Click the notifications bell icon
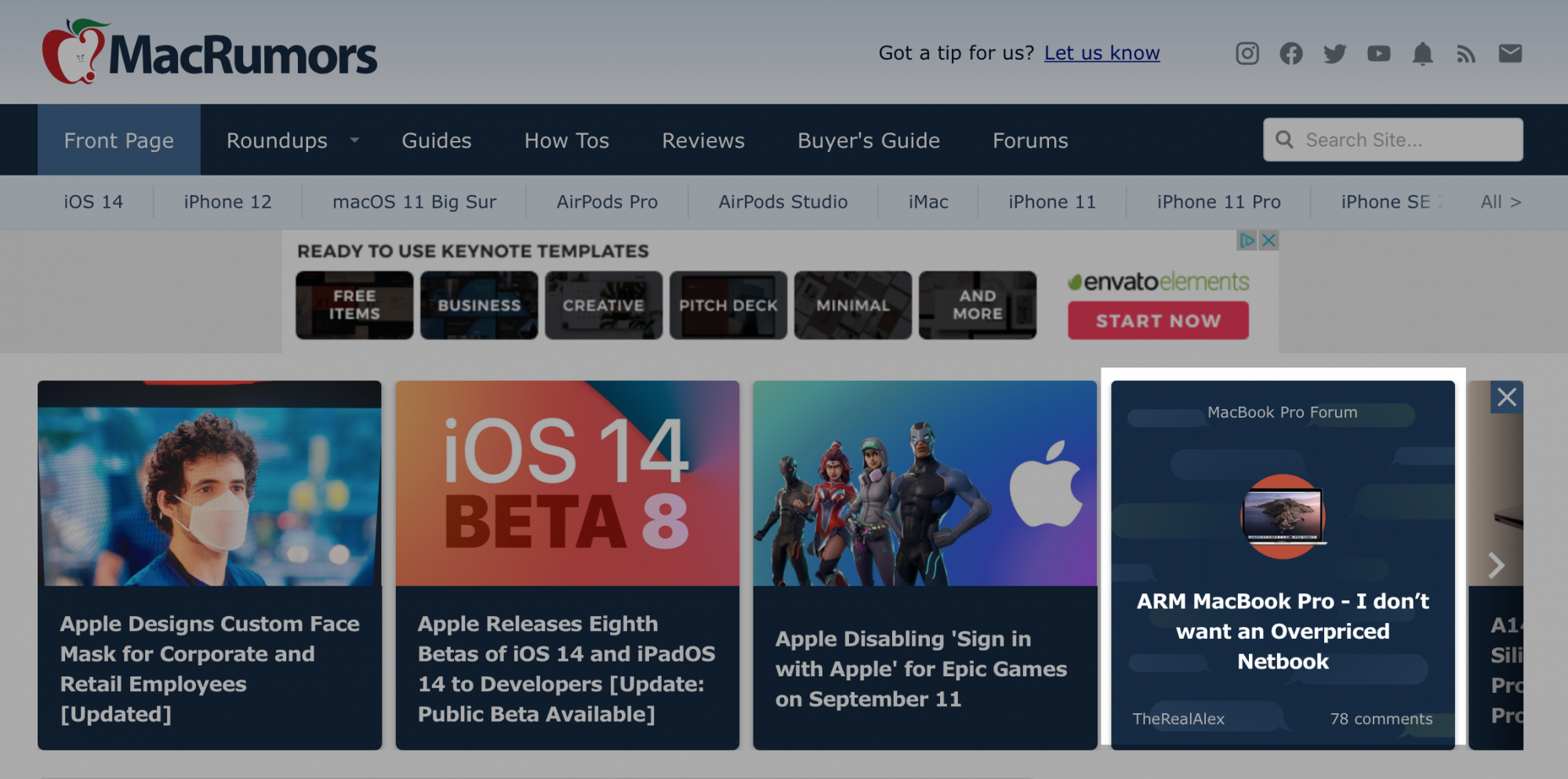This screenshot has width=1568, height=779. coord(1423,53)
